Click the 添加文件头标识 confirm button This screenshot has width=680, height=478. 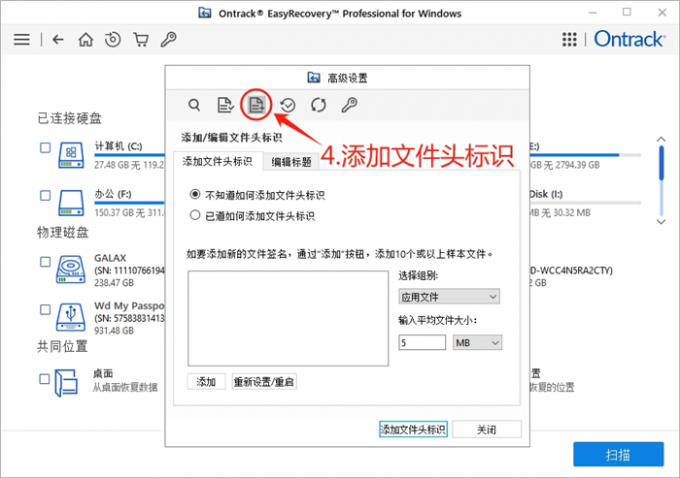pyautogui.click(x=413, y=429)
